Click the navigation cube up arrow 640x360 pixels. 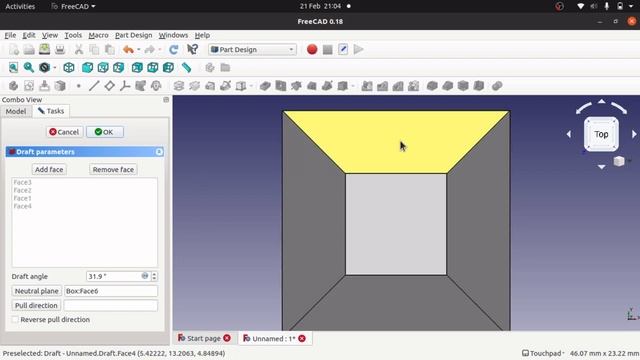click(x=602, y=101)
